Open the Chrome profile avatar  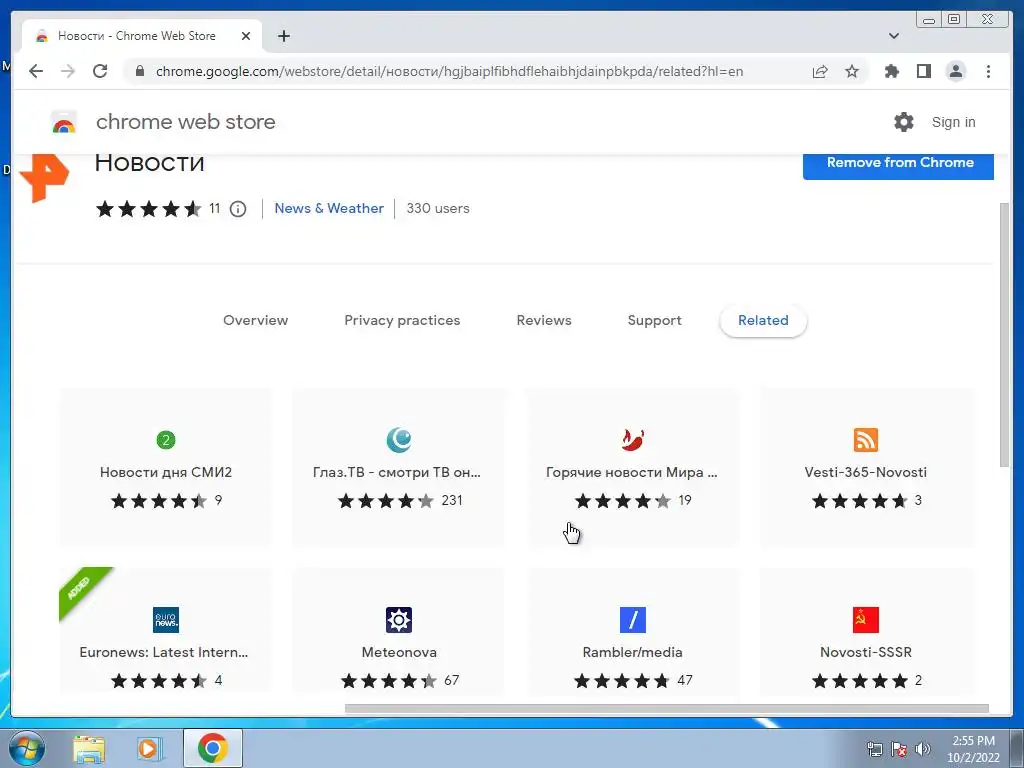coord(955,71)
